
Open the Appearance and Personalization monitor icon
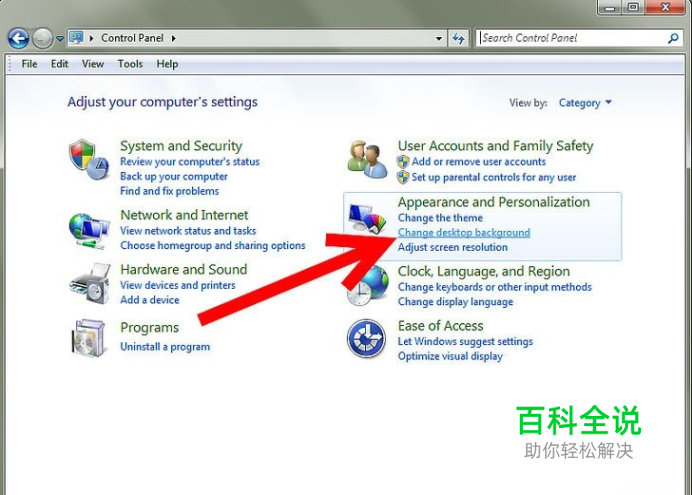[367, 218]
